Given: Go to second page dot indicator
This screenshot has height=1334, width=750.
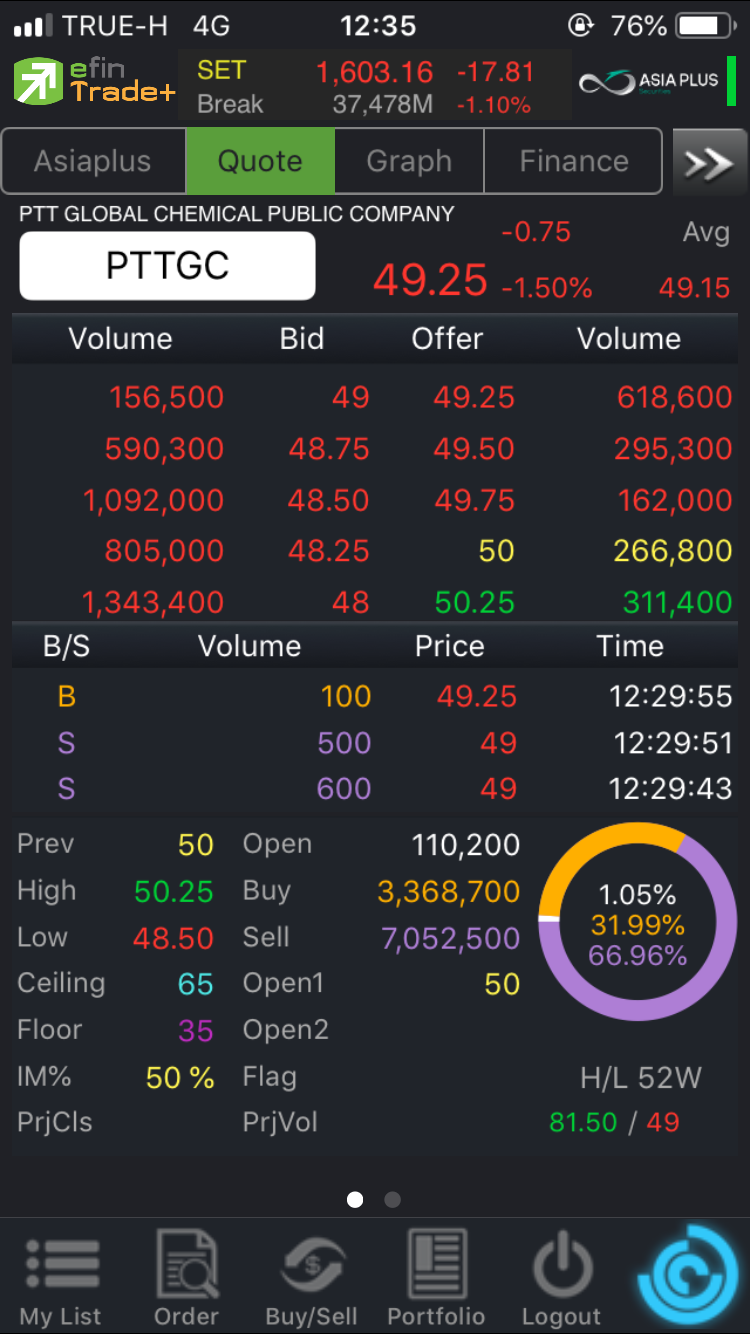Looking at the screenshot, I should tap(392, 1199).
